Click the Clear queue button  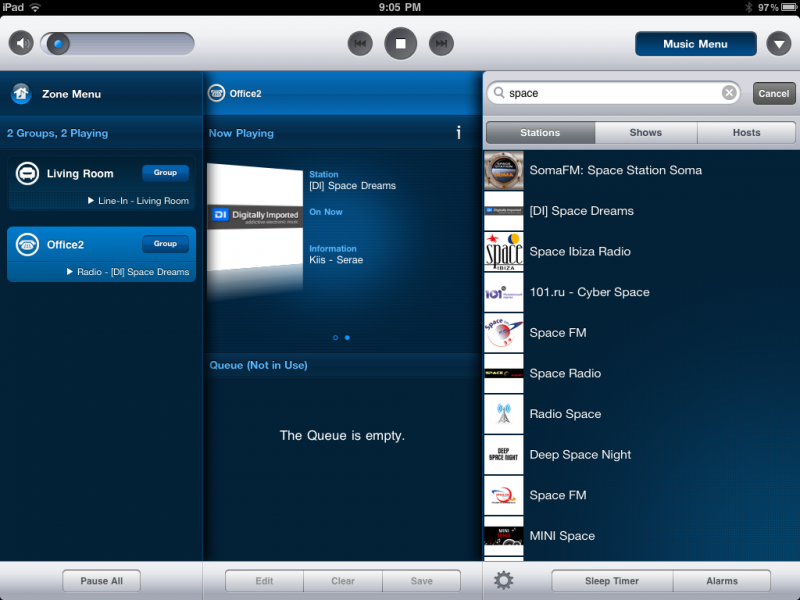[x=343, y=581]
